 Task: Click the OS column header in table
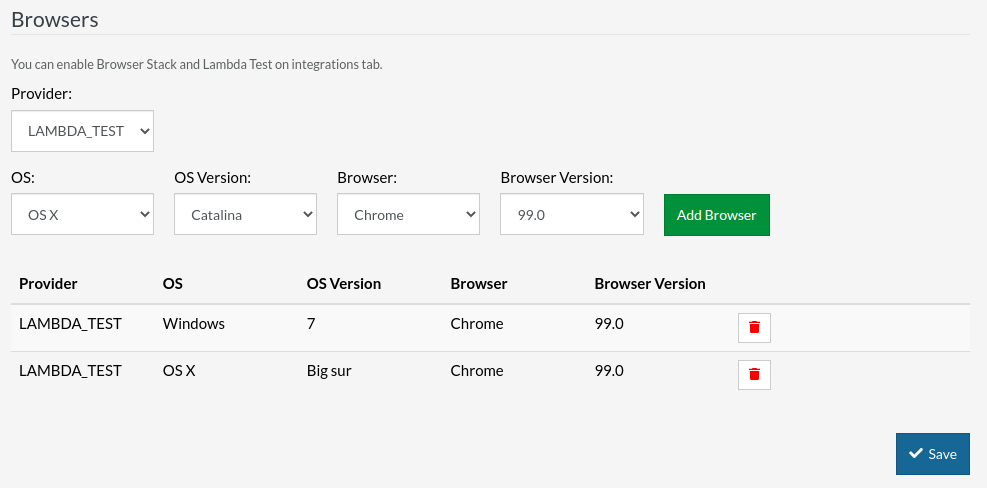[x=173, y=284]
